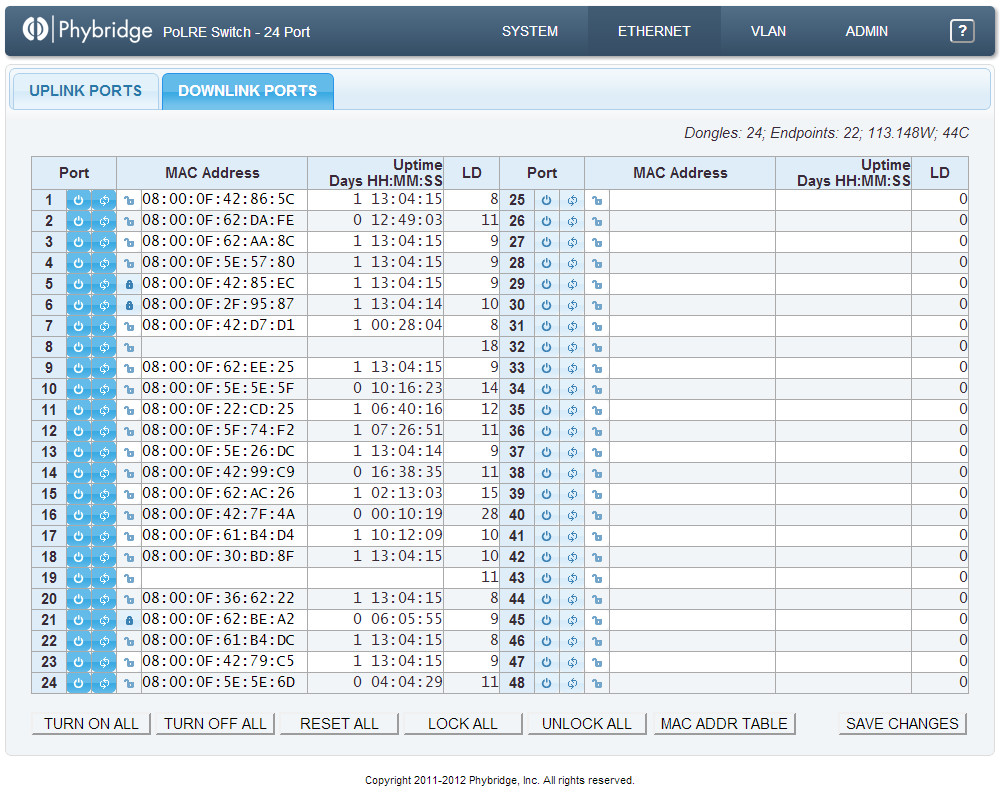
Task: Reset port 10 with the reset icon
Action: click(104, 389)
